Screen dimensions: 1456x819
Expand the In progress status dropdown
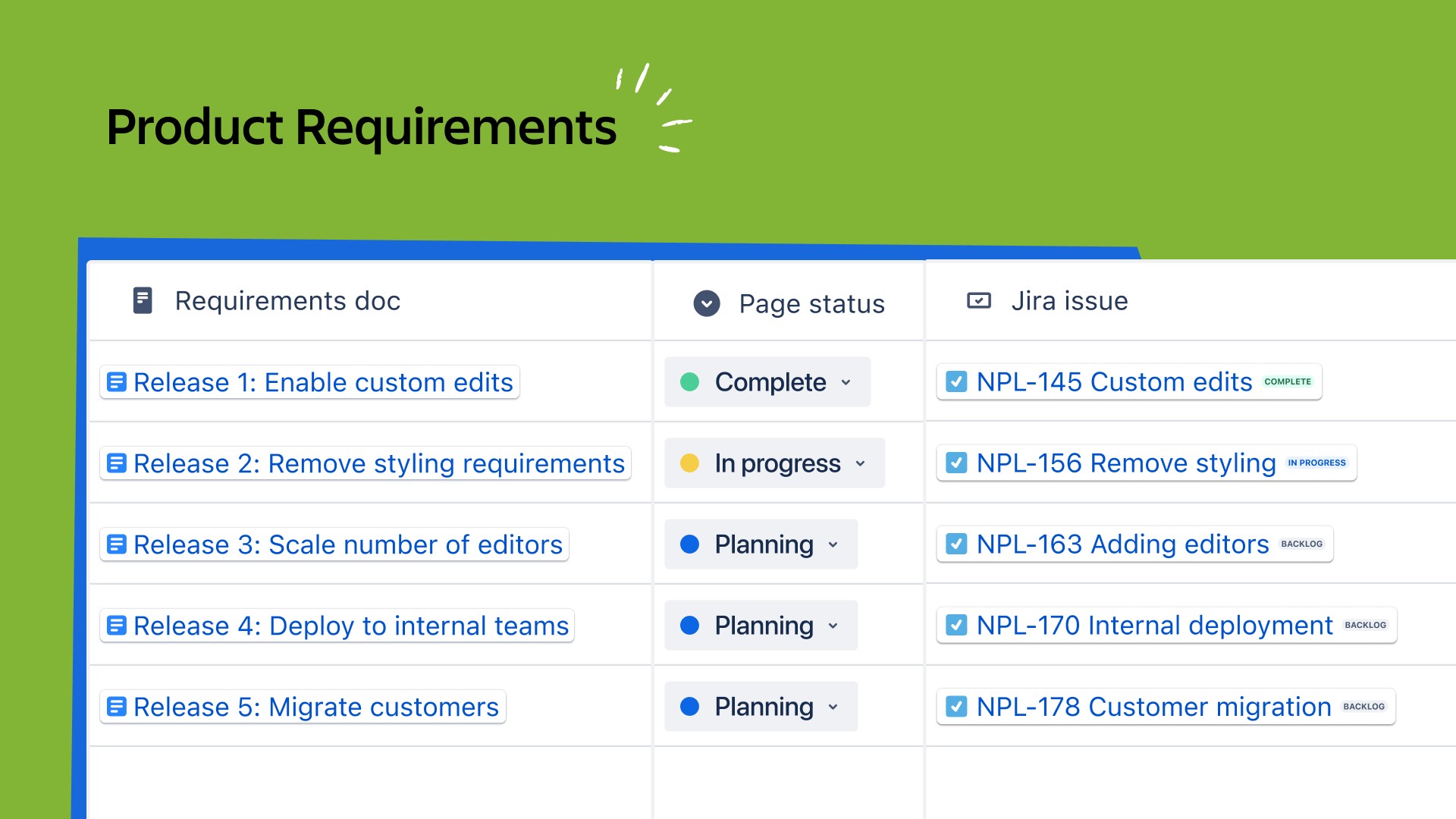pyautogui.click(x=860, y=463)
